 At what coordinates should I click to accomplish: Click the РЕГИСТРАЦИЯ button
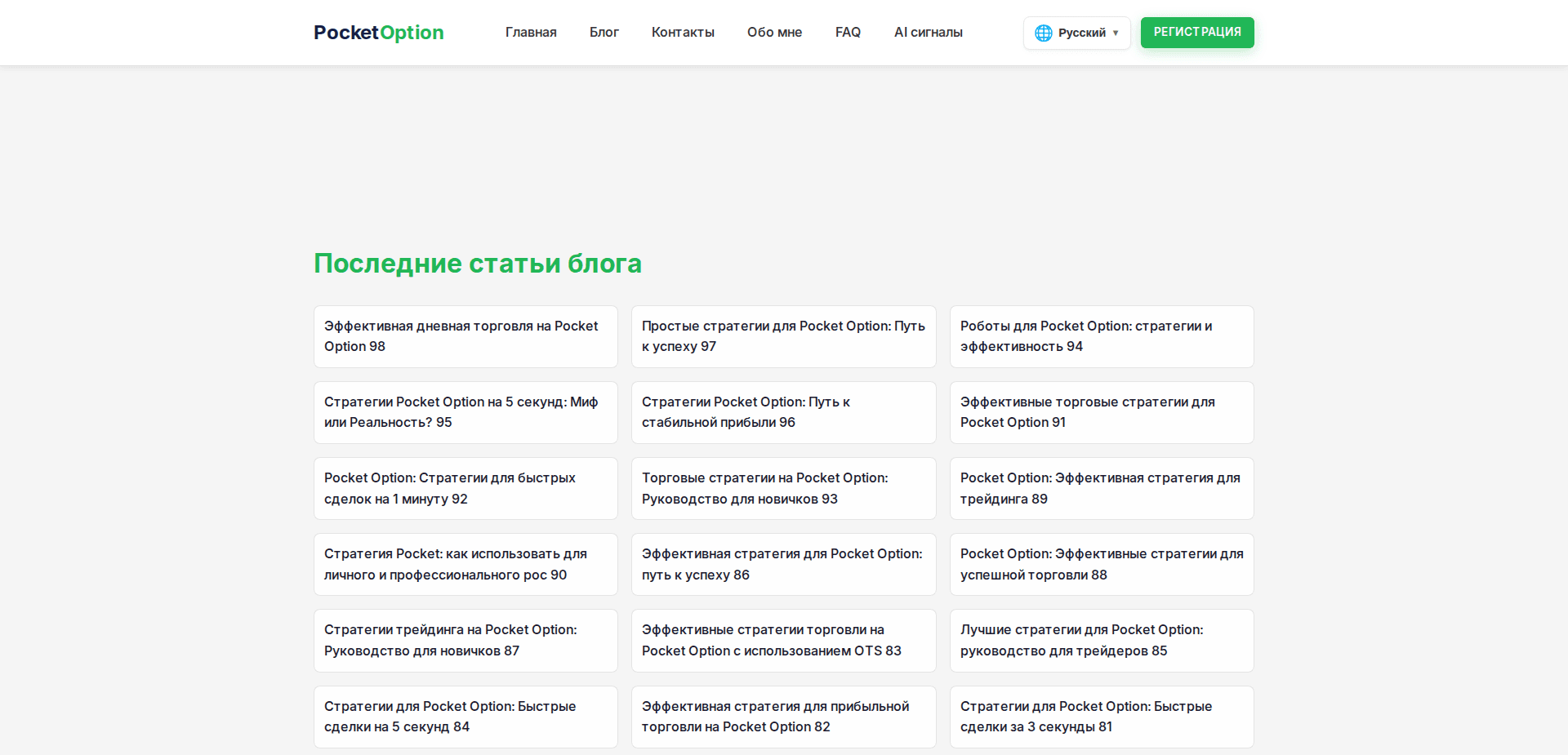point(1197,33)
